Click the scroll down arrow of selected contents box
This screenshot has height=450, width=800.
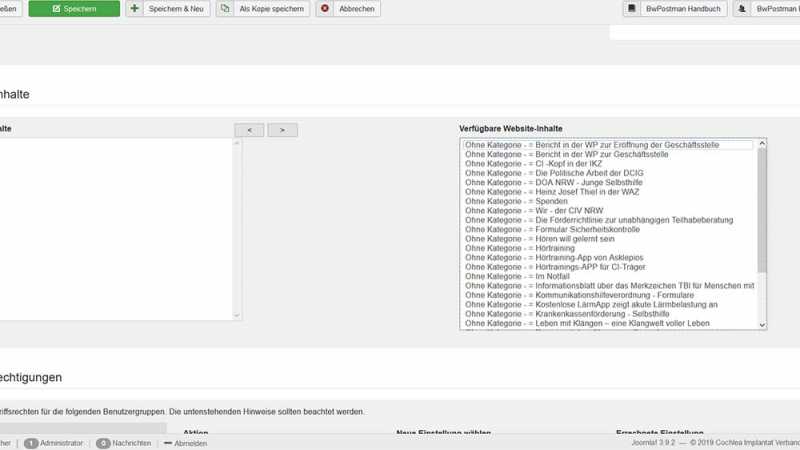tap(237, 315)
